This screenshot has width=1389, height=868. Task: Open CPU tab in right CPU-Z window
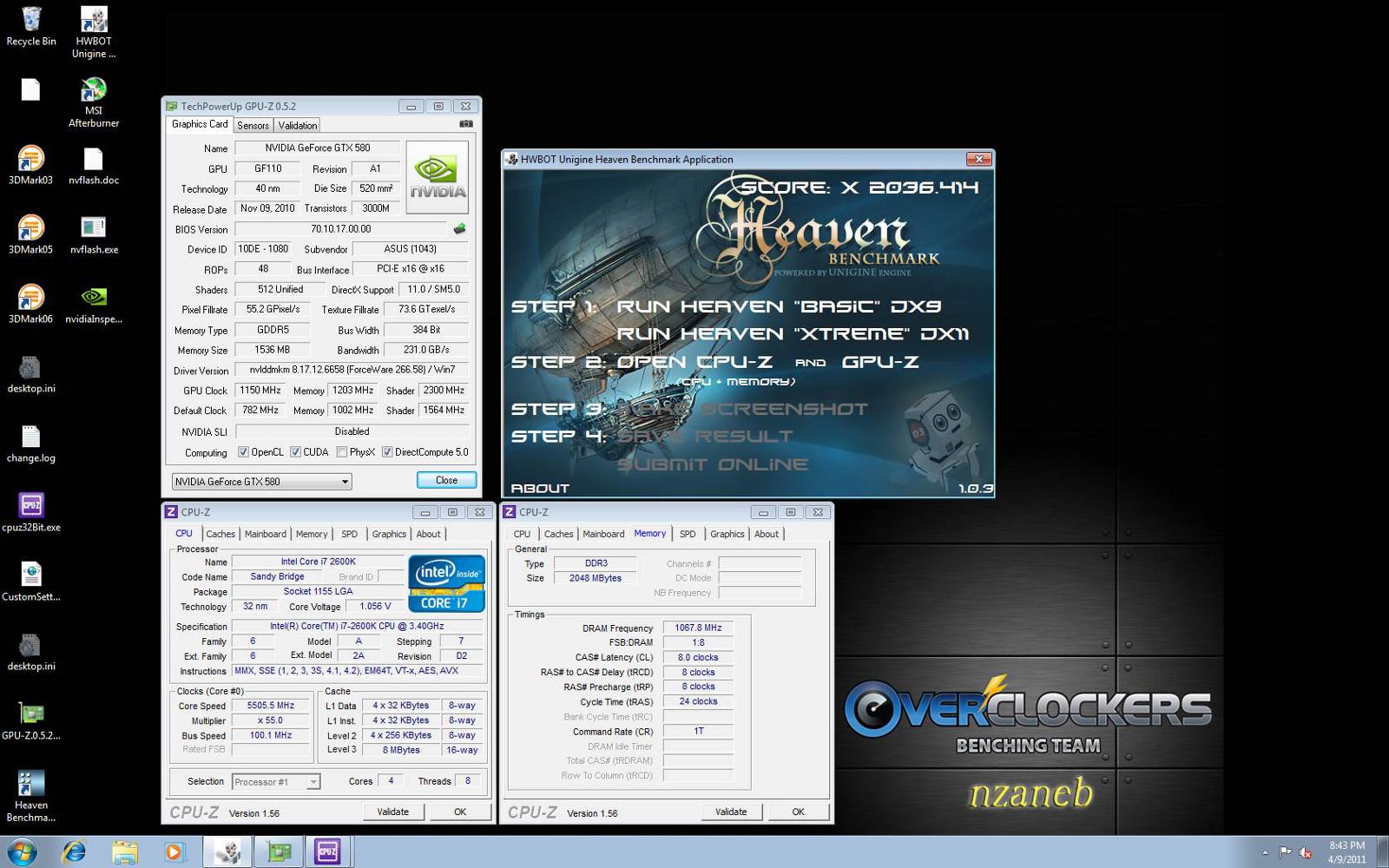522,534
